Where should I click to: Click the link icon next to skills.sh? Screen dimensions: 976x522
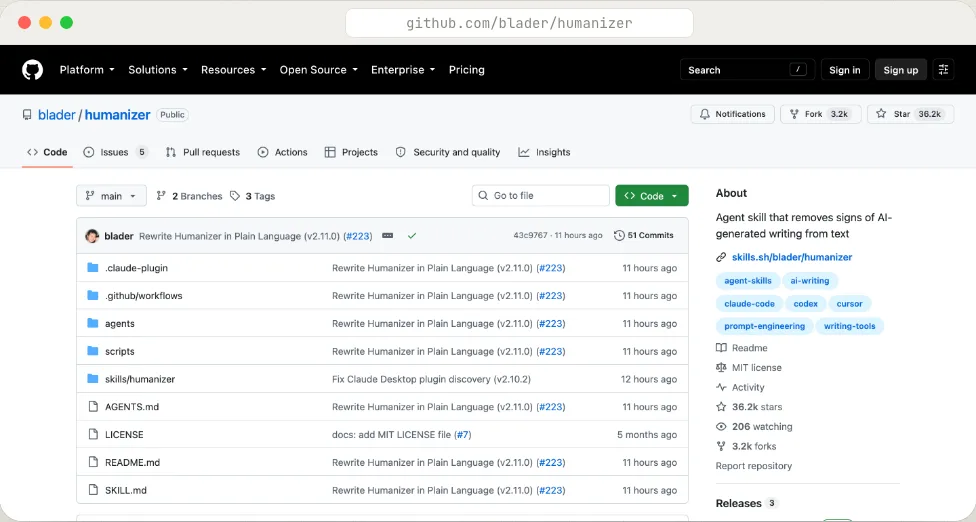click(721, 257)
